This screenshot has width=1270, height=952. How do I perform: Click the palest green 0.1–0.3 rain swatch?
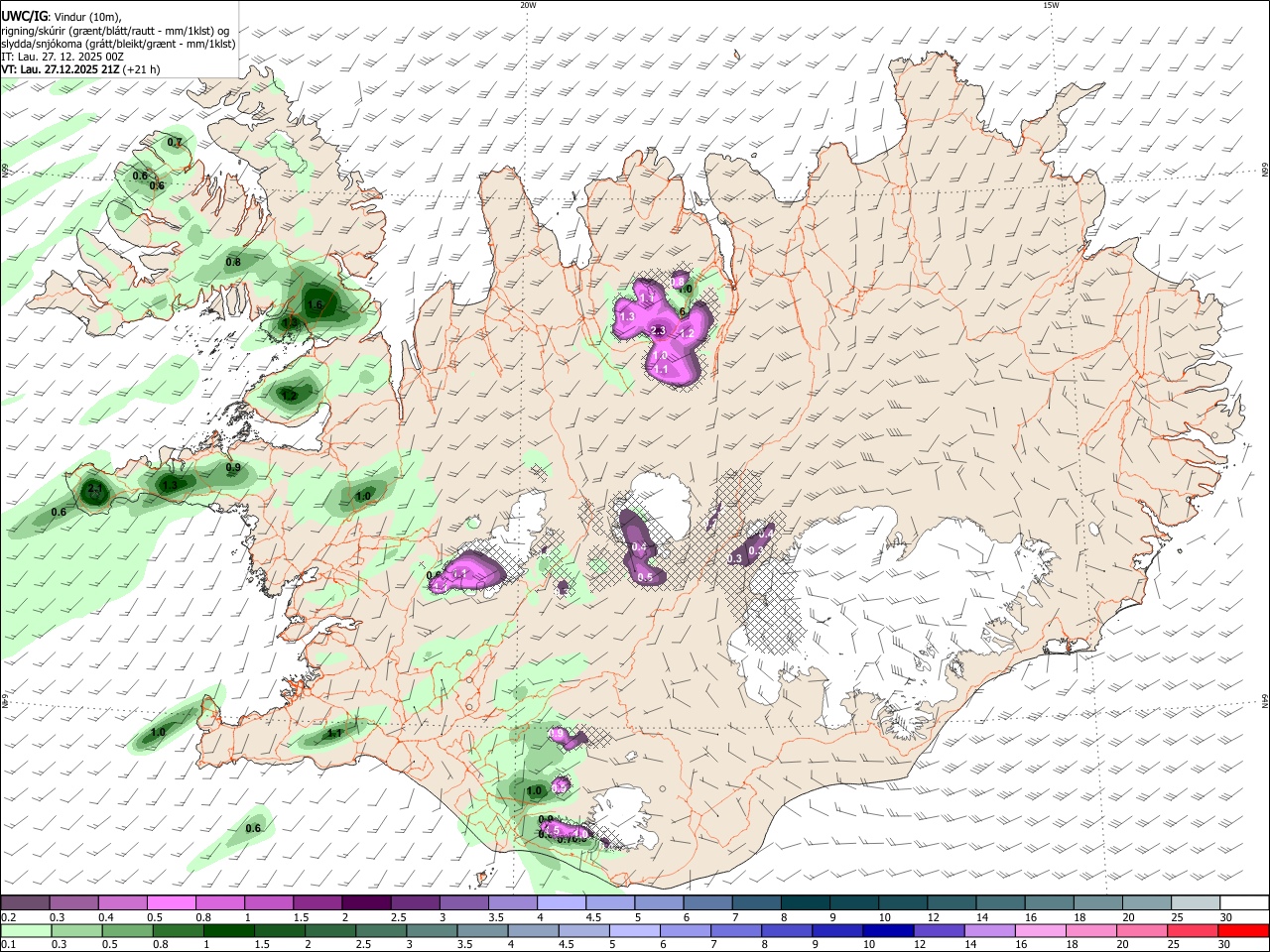25,930
